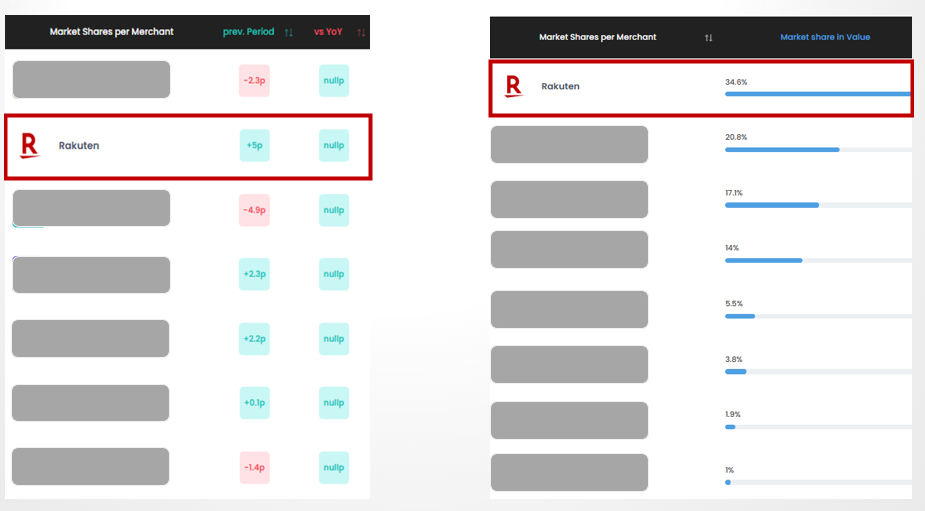
Task: Click the +2.2p change badge
Action: click(254, 339)
